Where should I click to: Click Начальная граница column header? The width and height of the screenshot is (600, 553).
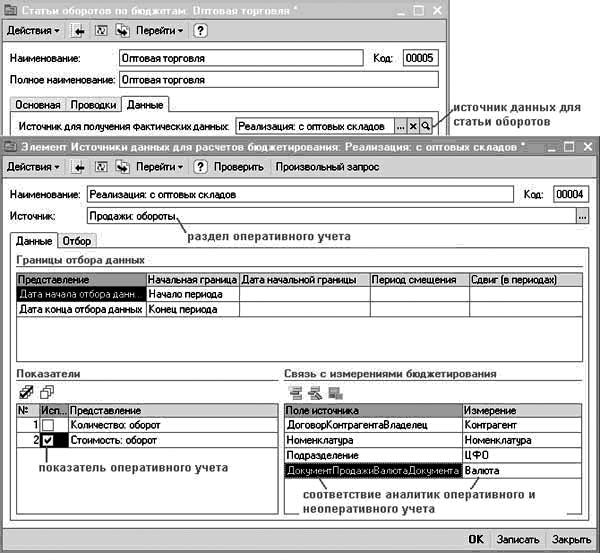click(192, 280)
